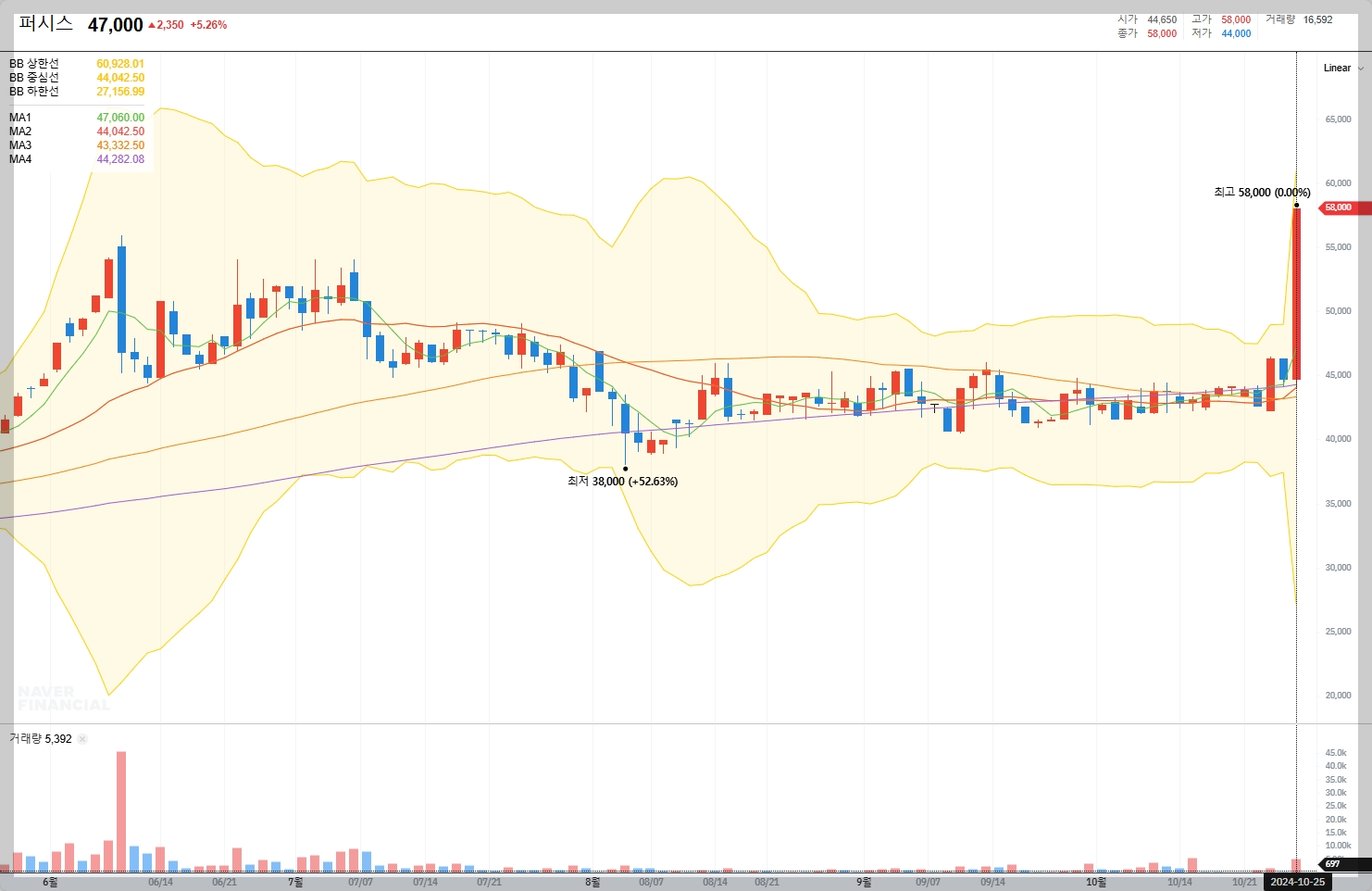Click the 9월 date axis label
This screenshot has height=891, width=1372.
point(864,882)
